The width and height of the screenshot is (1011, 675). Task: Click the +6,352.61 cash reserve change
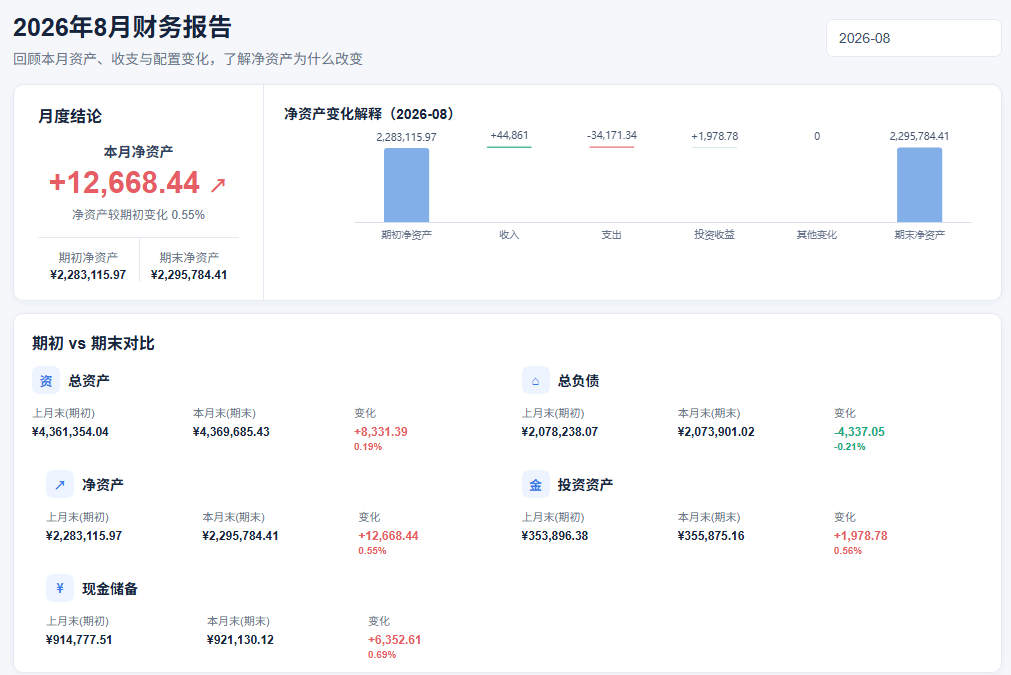(x=395, y=640)
